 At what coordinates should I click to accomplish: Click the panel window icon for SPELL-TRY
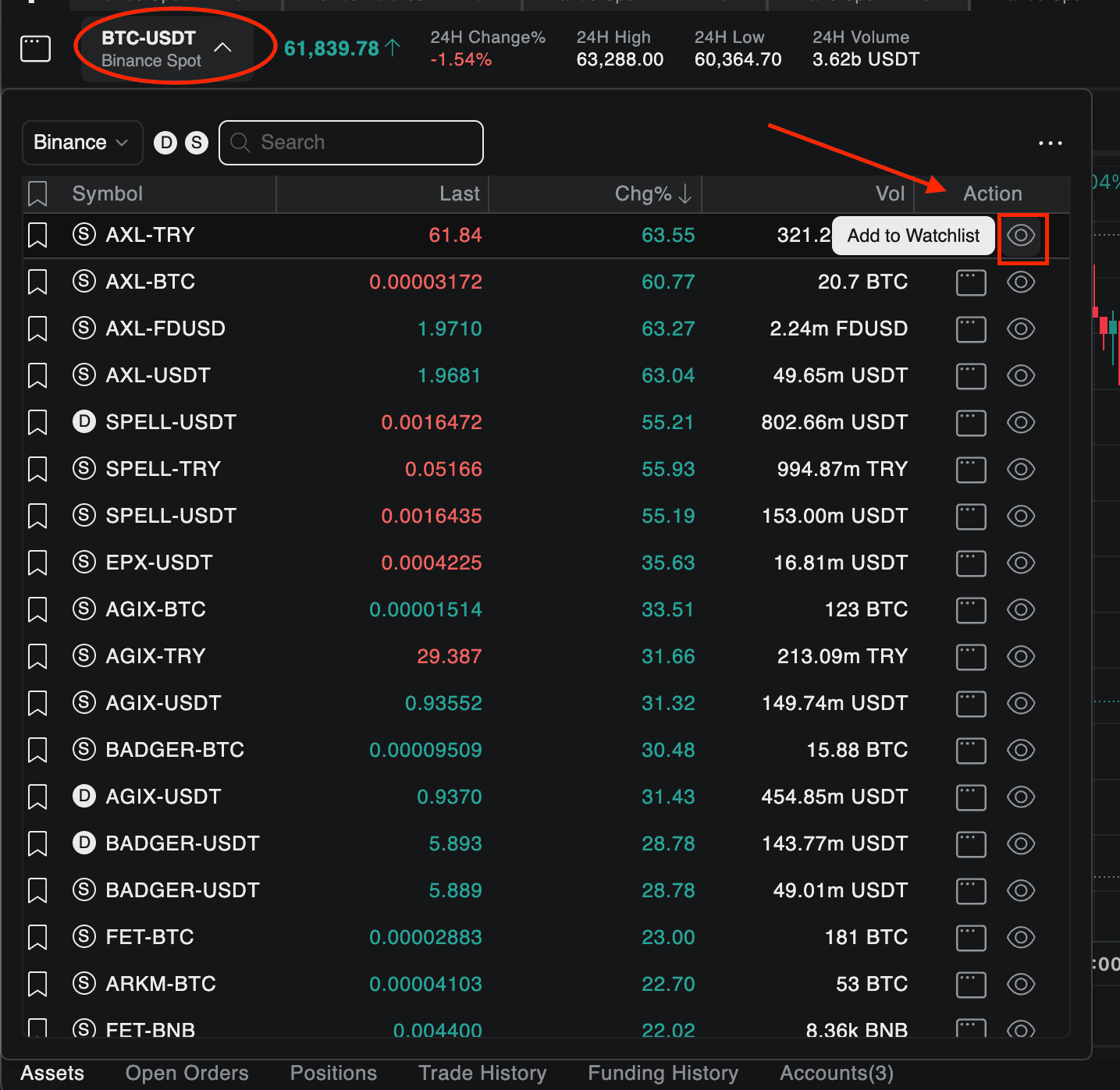coord(971,470)
